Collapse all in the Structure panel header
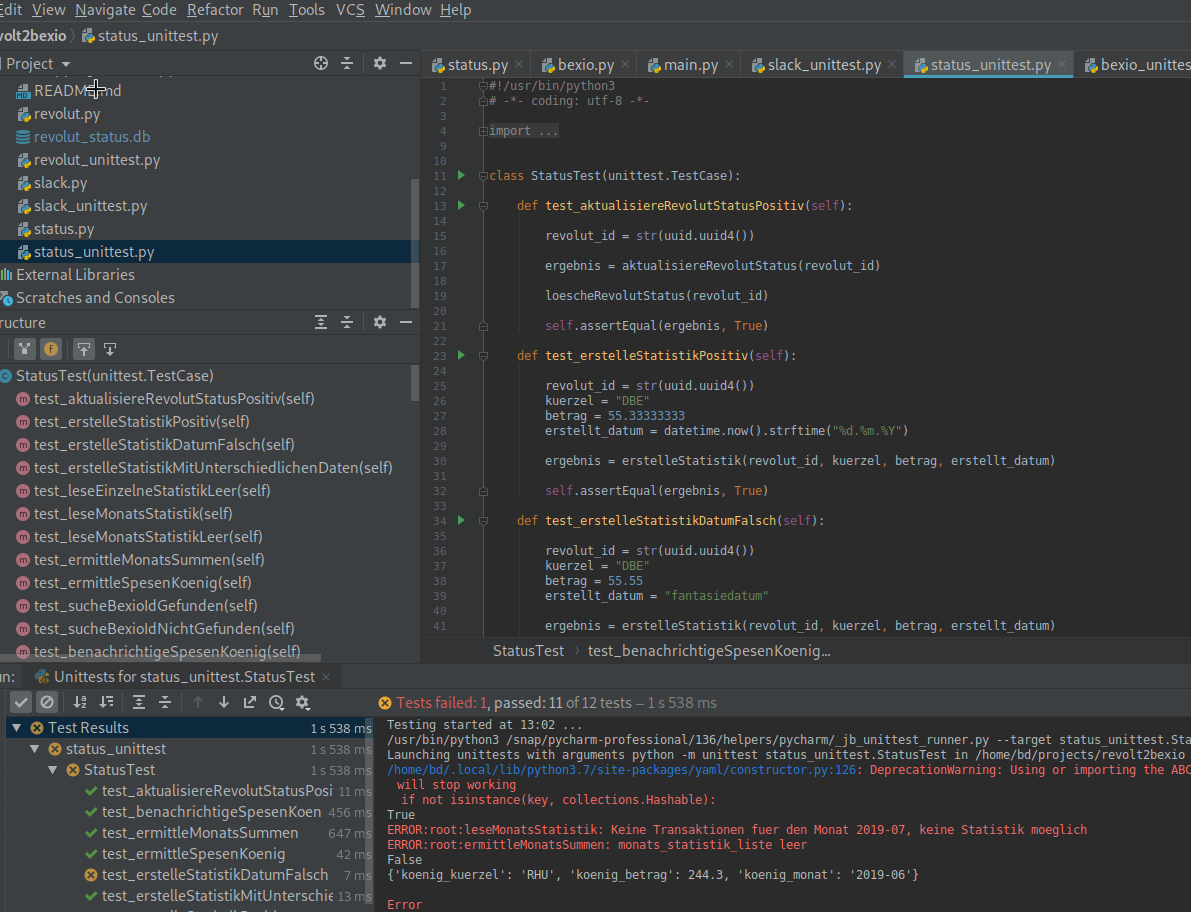 347,323
